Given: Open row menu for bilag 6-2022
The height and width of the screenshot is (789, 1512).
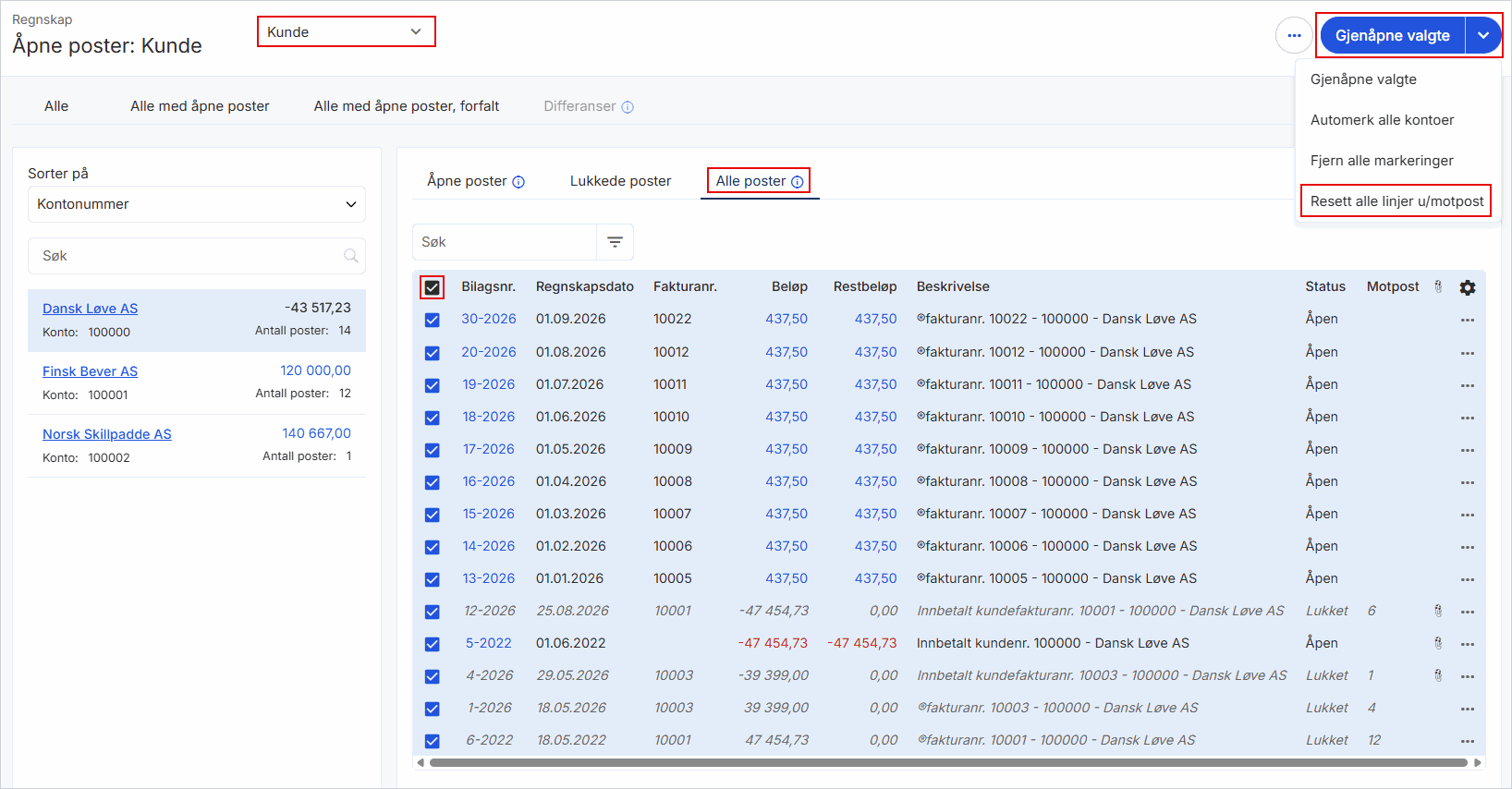Looking at the screenshot, I should (x=1468, y=741).
